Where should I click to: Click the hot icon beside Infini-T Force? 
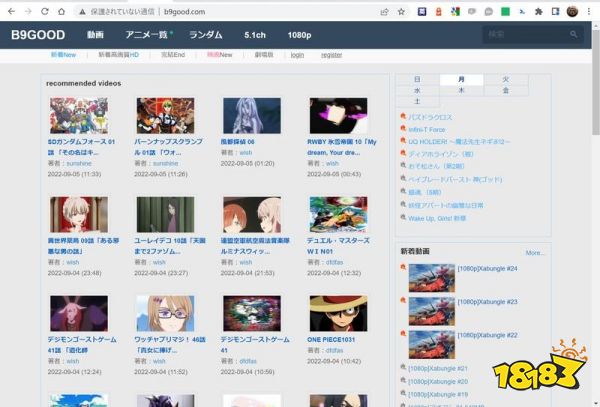[403, 128]
